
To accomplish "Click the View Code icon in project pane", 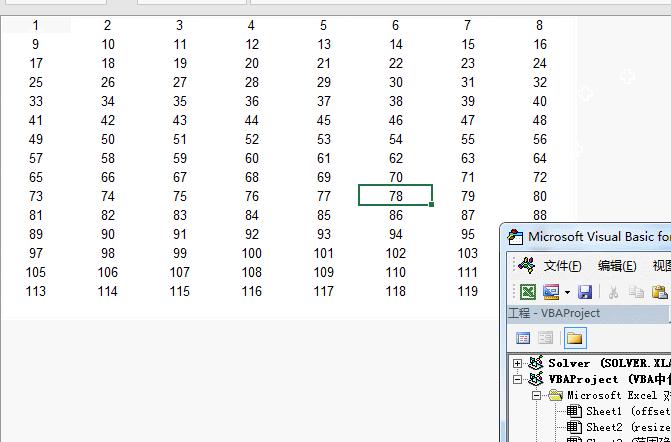I will point(523,338).
